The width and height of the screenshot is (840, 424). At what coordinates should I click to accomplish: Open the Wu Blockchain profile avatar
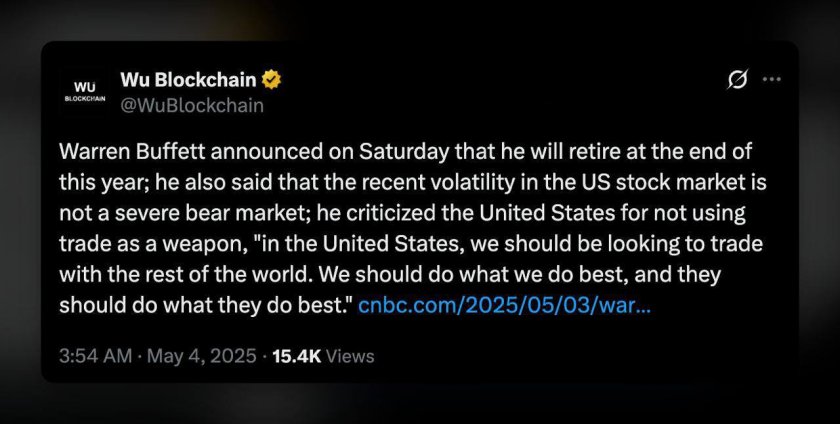[85, 91]
